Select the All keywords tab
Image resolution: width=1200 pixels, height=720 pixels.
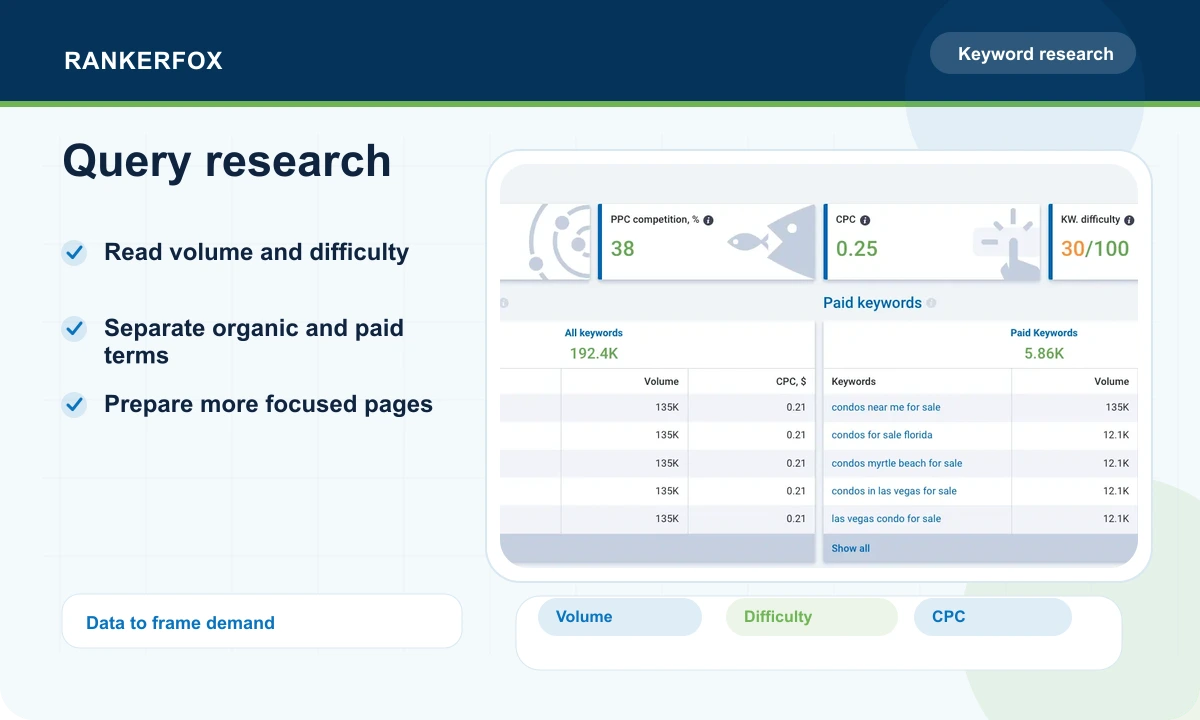593,333
